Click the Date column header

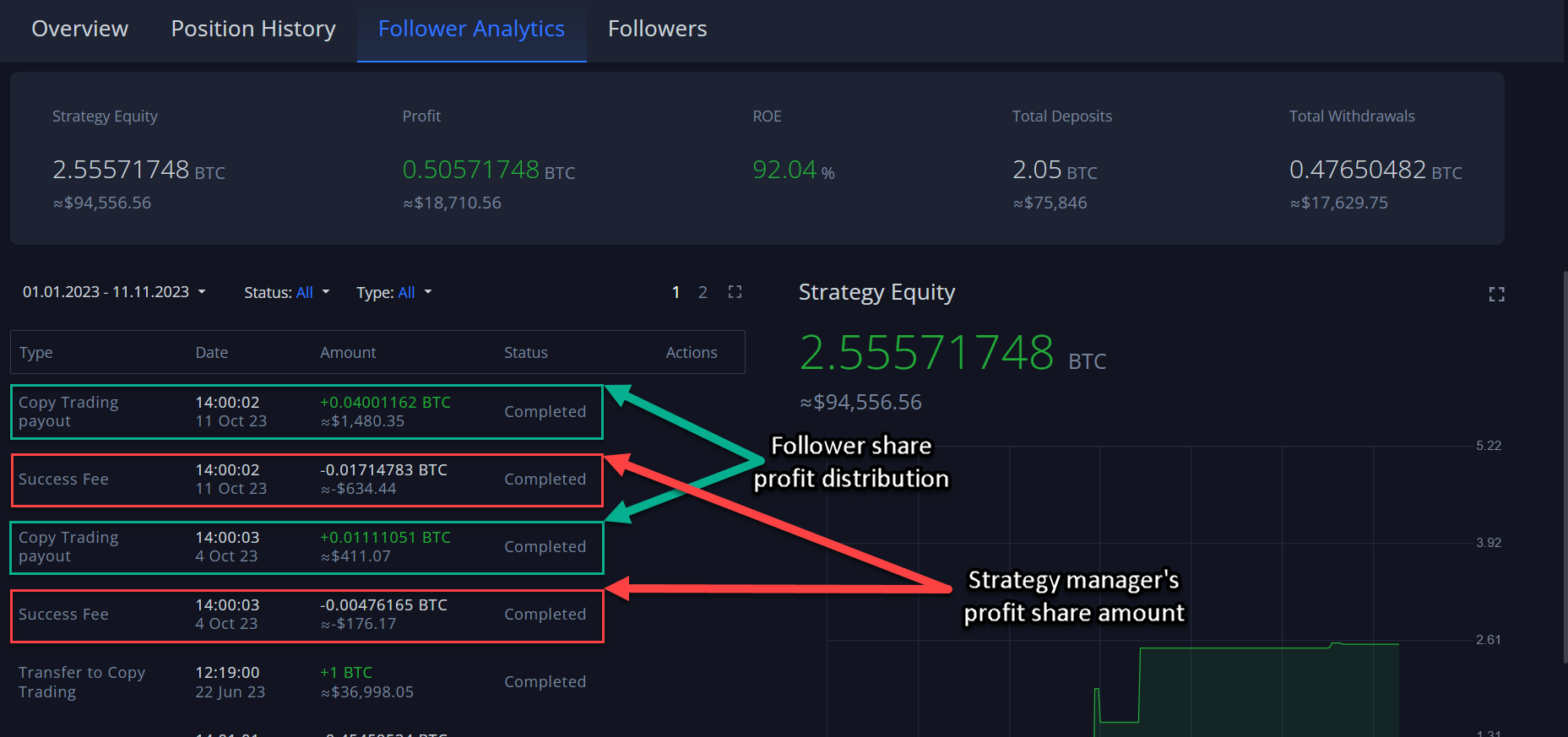[212, 353]
